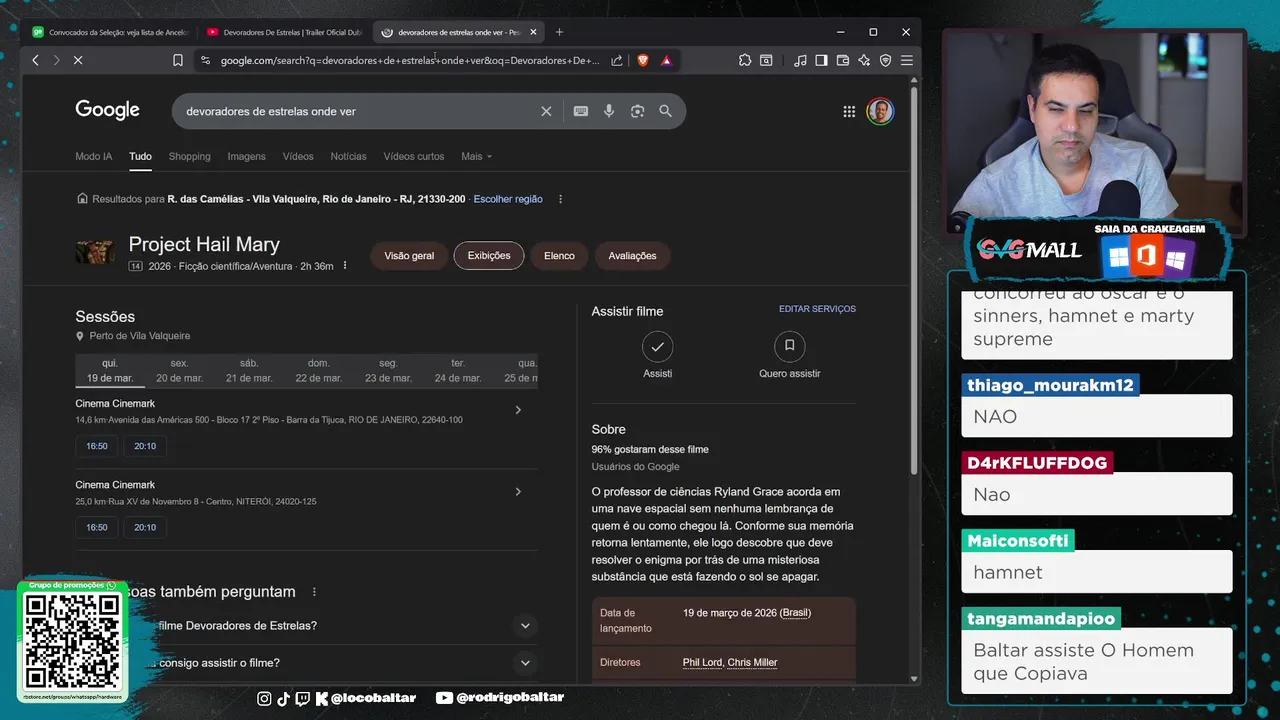Click the bookmark icon beside address bar
Image resolution: width=1280 pixels, height=720 pixels.
click(x=178, y=61)
